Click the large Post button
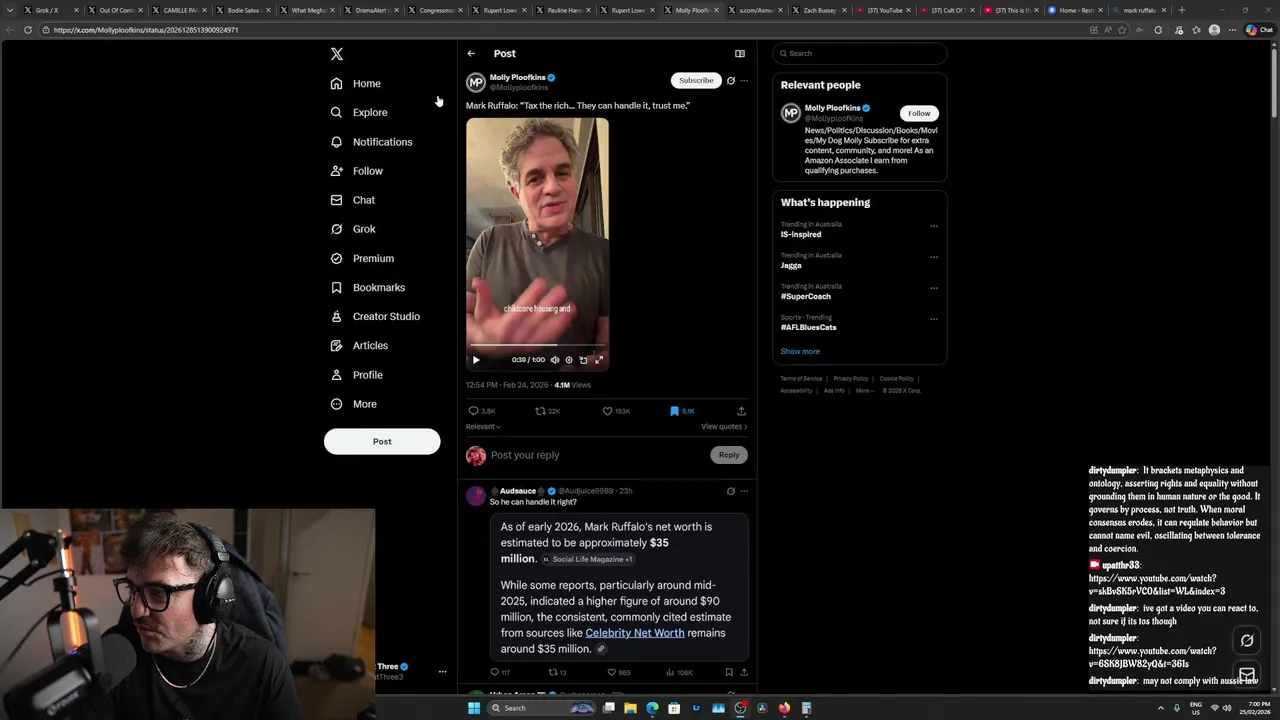The image size is (1280, 720). point(382,441)
